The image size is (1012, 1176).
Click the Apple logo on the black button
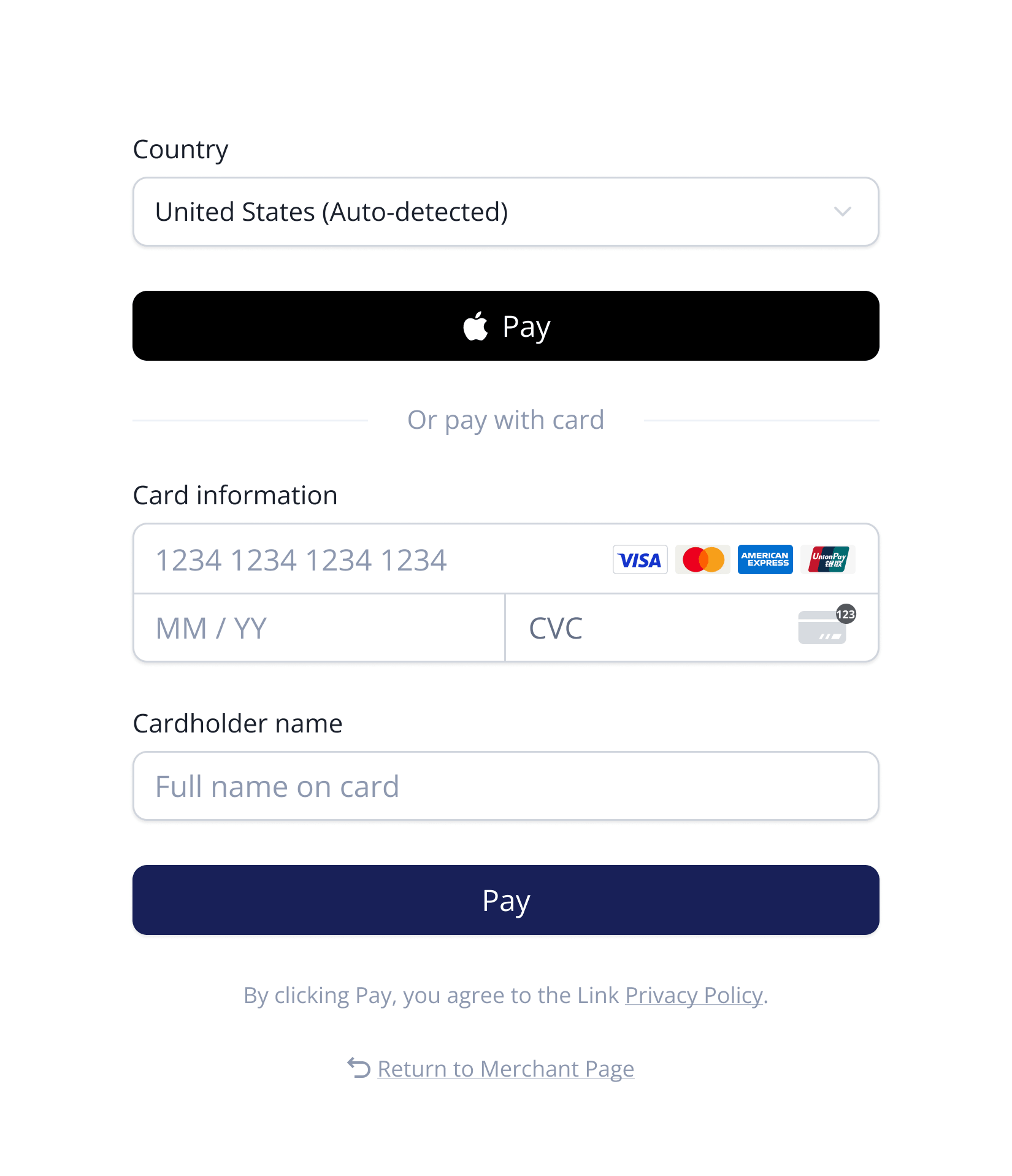(x=475, y=326)
